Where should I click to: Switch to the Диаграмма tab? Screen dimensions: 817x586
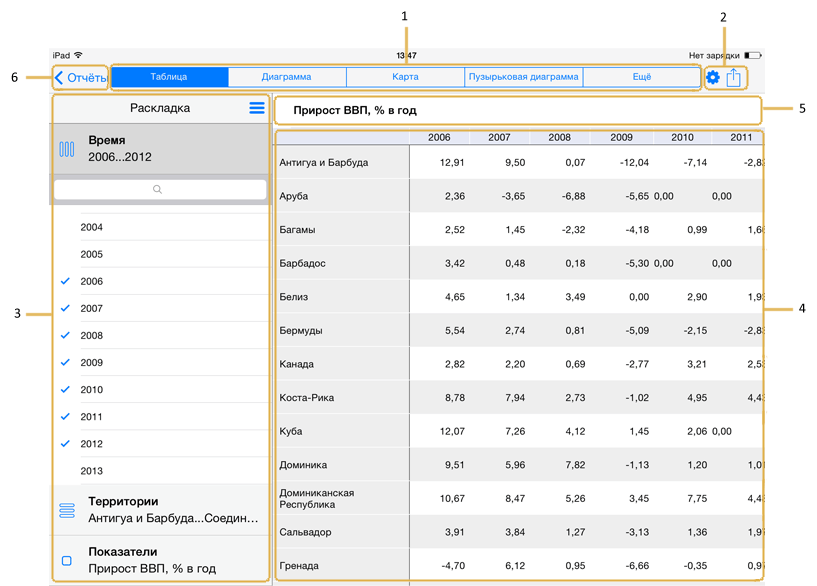pyautogui.click(x=287, y=77)
